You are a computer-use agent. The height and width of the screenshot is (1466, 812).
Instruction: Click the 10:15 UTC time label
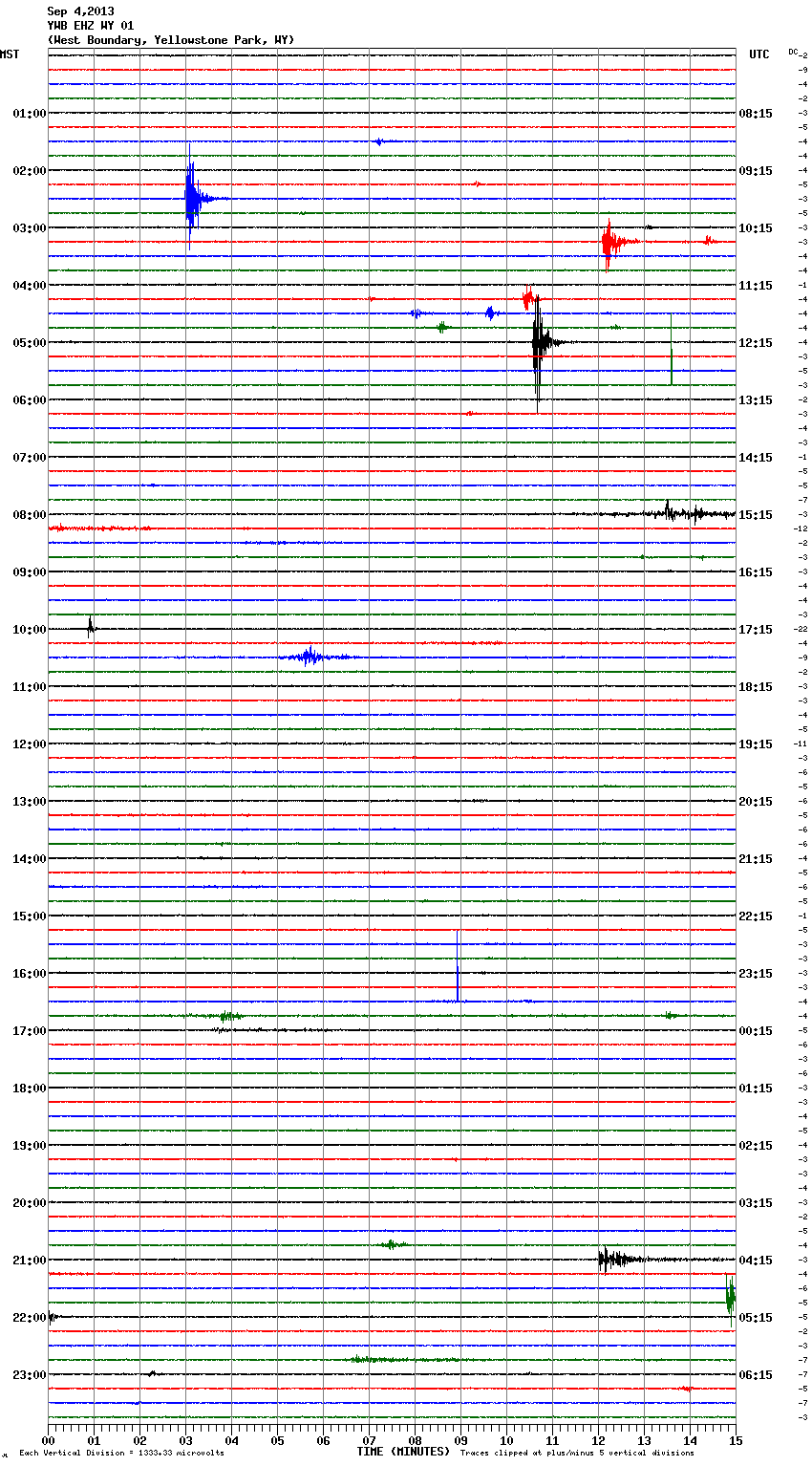(x=756, y=227)
